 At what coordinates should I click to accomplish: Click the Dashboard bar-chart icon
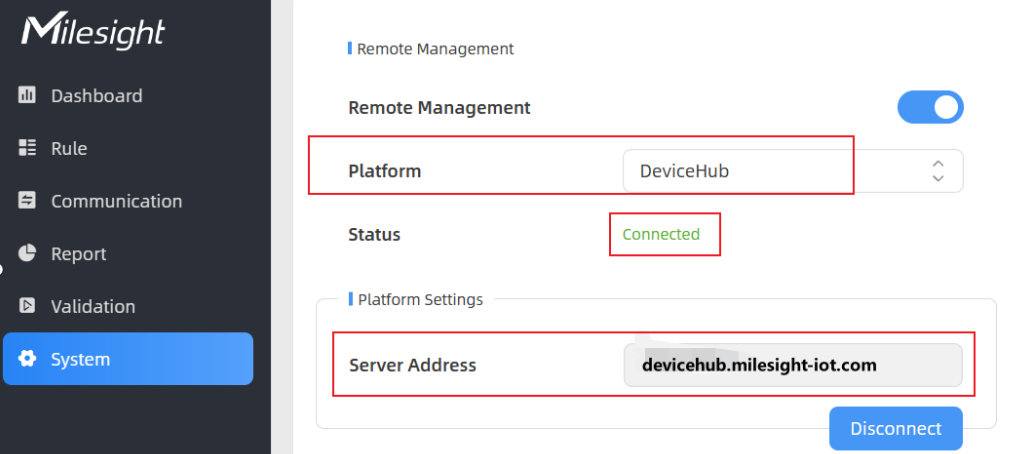(x=26, y=95)
